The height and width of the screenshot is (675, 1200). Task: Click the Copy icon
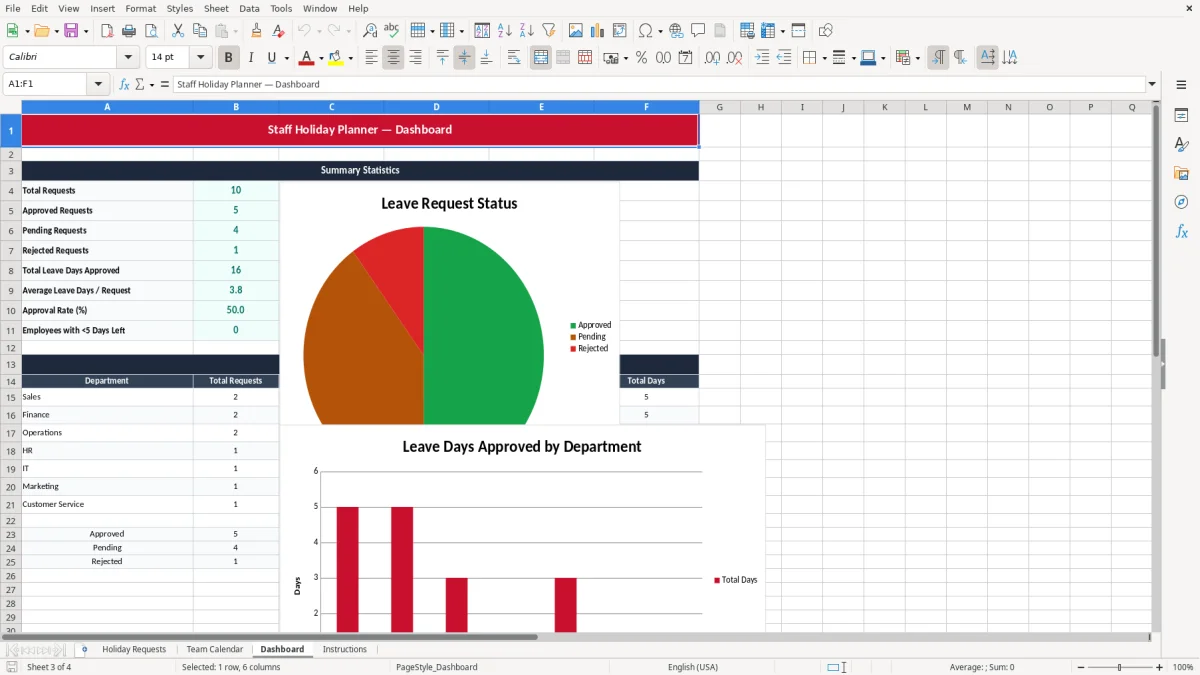200,31
